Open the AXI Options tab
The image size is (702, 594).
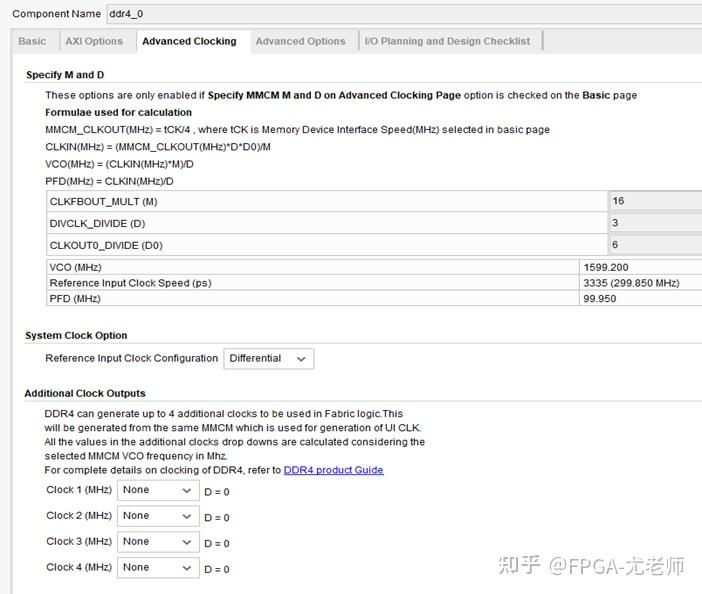(94, 41)
